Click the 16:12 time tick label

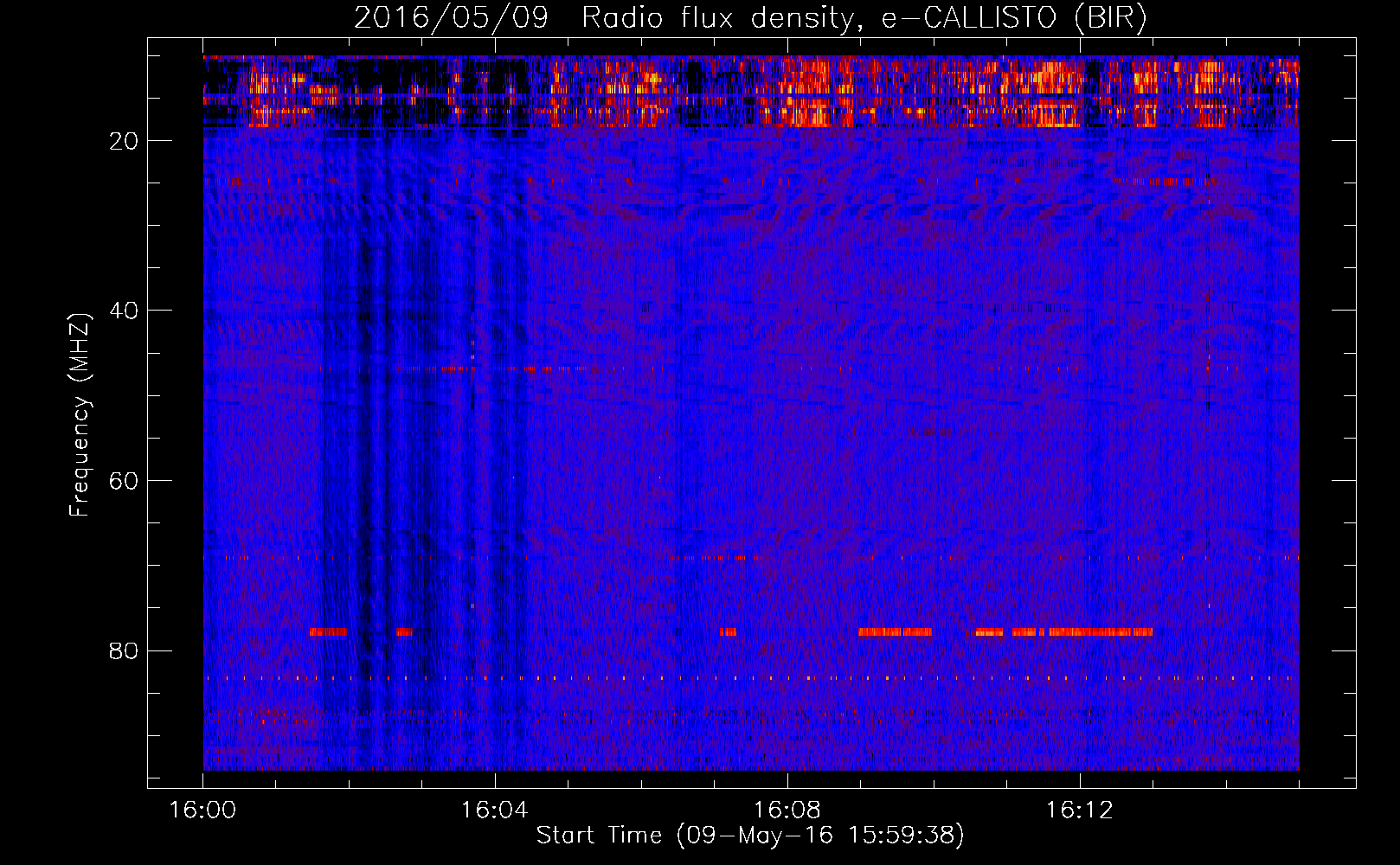tap(1079, 811)
